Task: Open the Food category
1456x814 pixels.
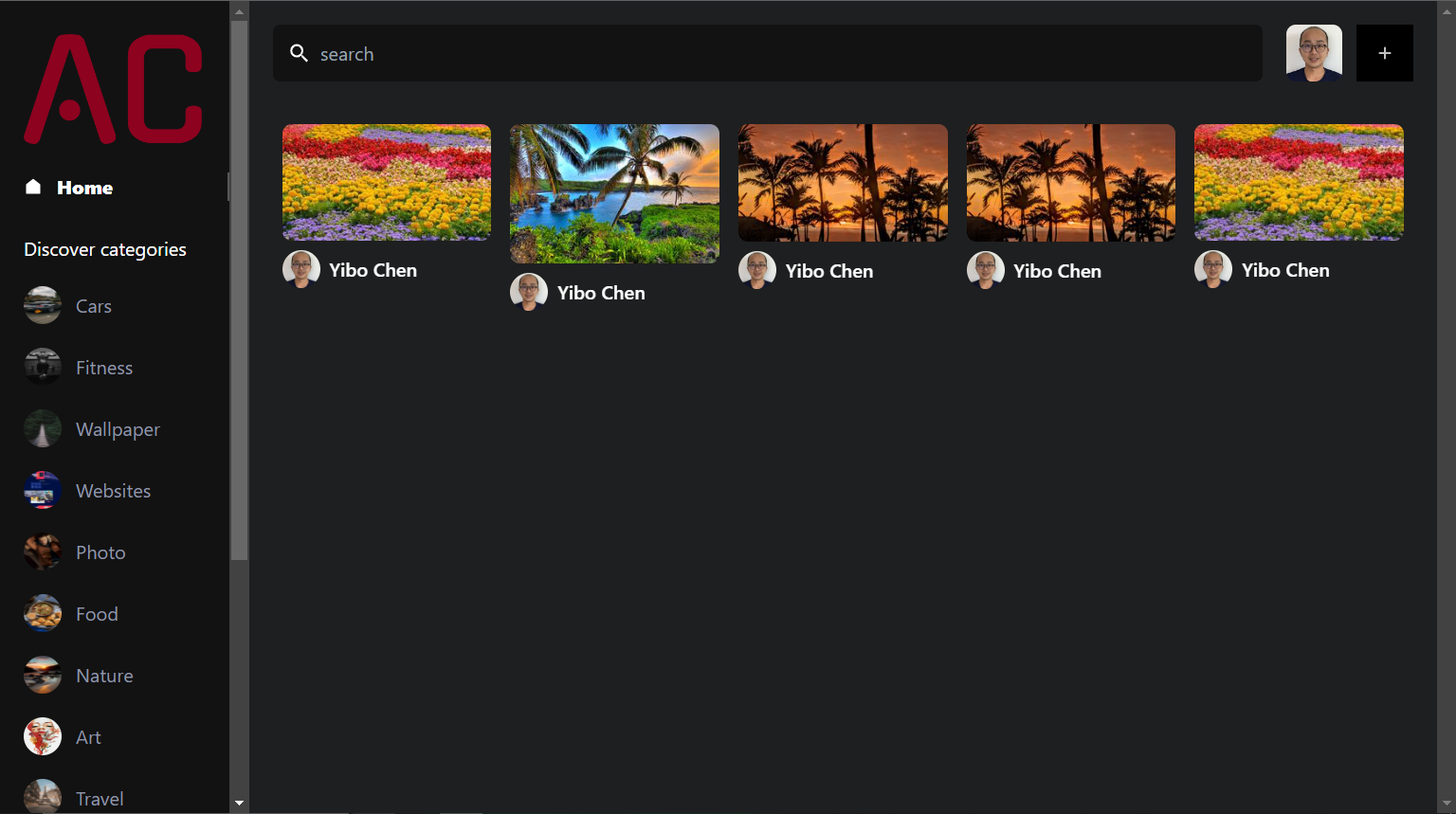Action: 97,614
